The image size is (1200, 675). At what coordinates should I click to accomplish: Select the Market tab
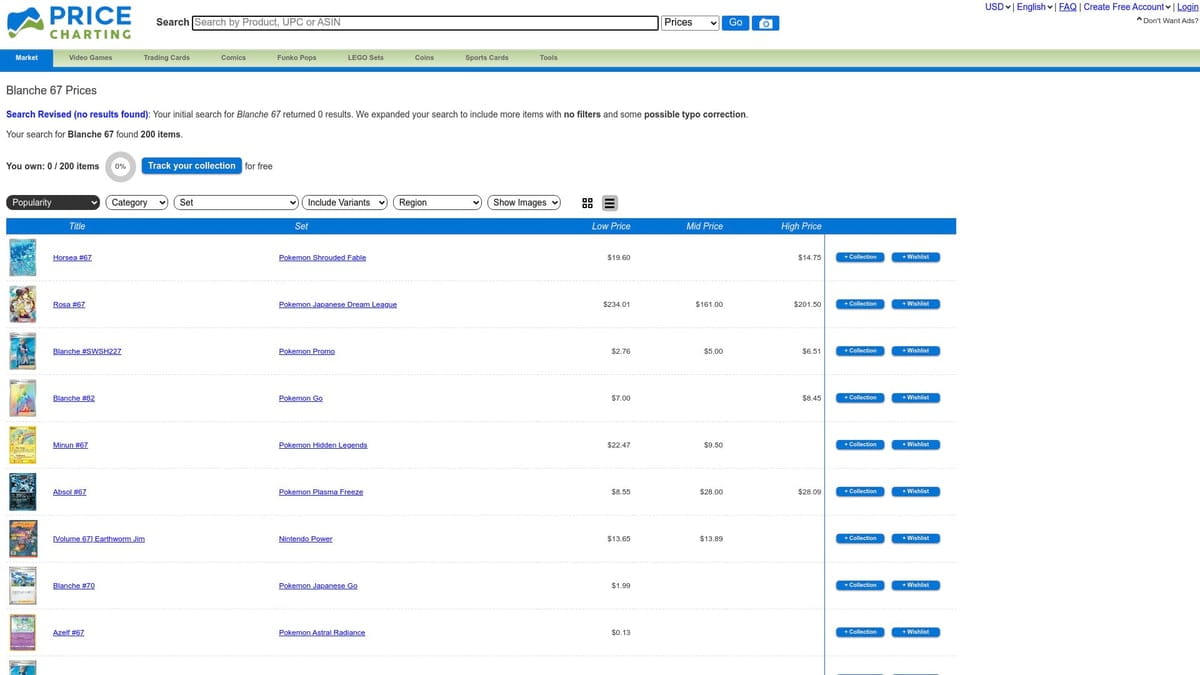(27, 58)
